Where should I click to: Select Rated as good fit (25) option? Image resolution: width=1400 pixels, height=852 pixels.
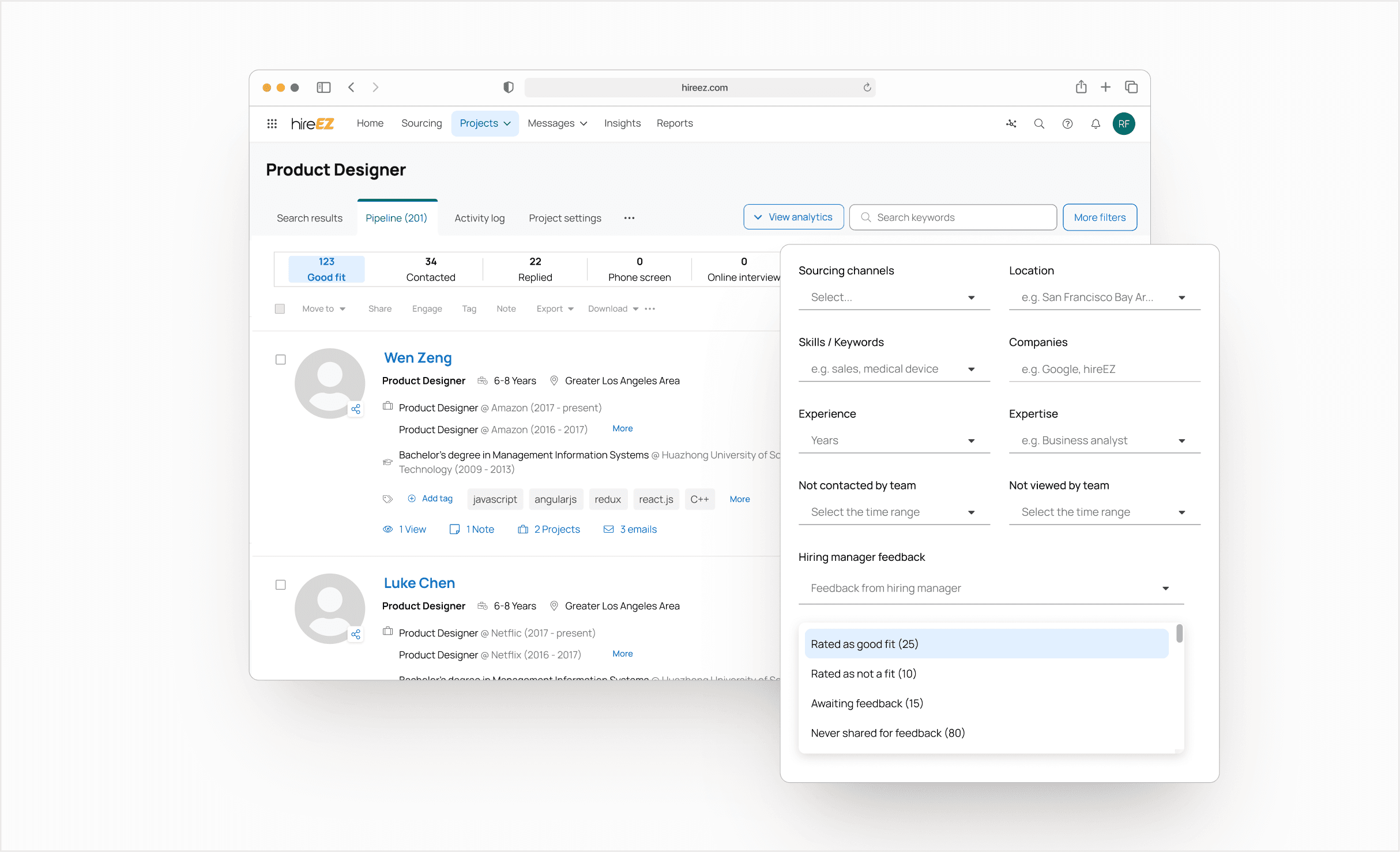(x=987, y=644)
